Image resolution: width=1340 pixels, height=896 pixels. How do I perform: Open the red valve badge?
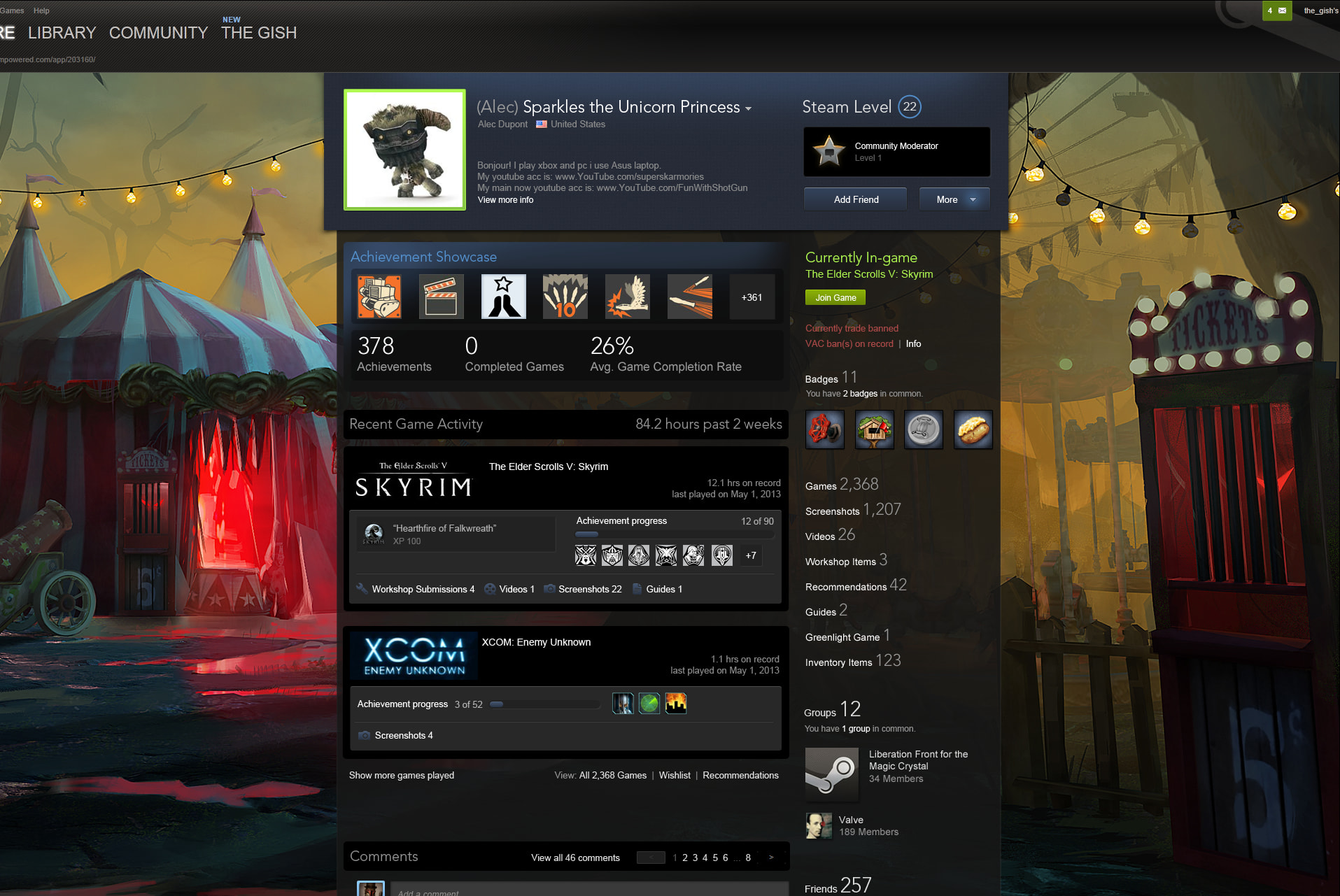825,429
